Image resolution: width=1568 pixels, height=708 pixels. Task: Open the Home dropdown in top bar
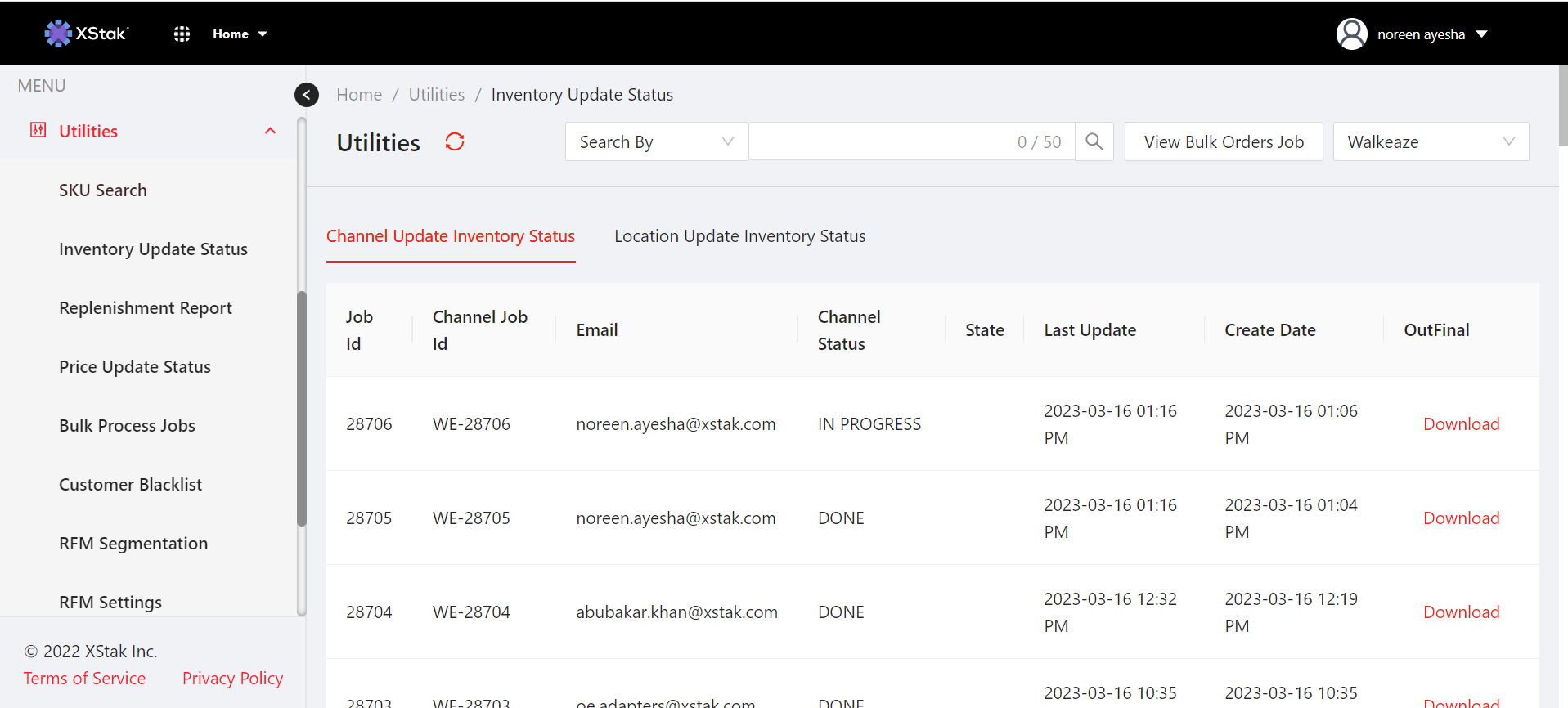(x=240, y=34)
